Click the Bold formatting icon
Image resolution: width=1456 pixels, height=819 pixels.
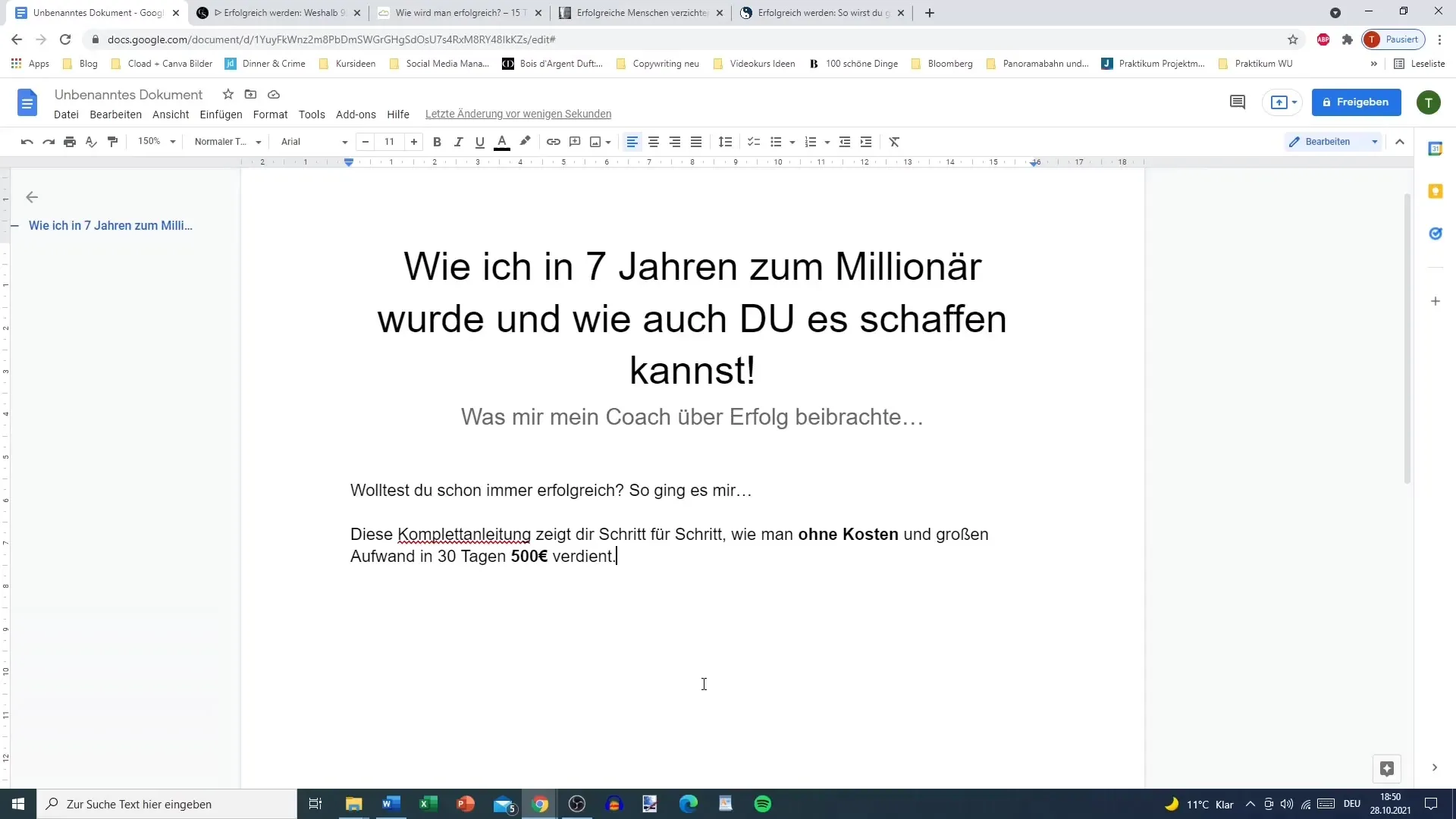(x=437, y=142)
